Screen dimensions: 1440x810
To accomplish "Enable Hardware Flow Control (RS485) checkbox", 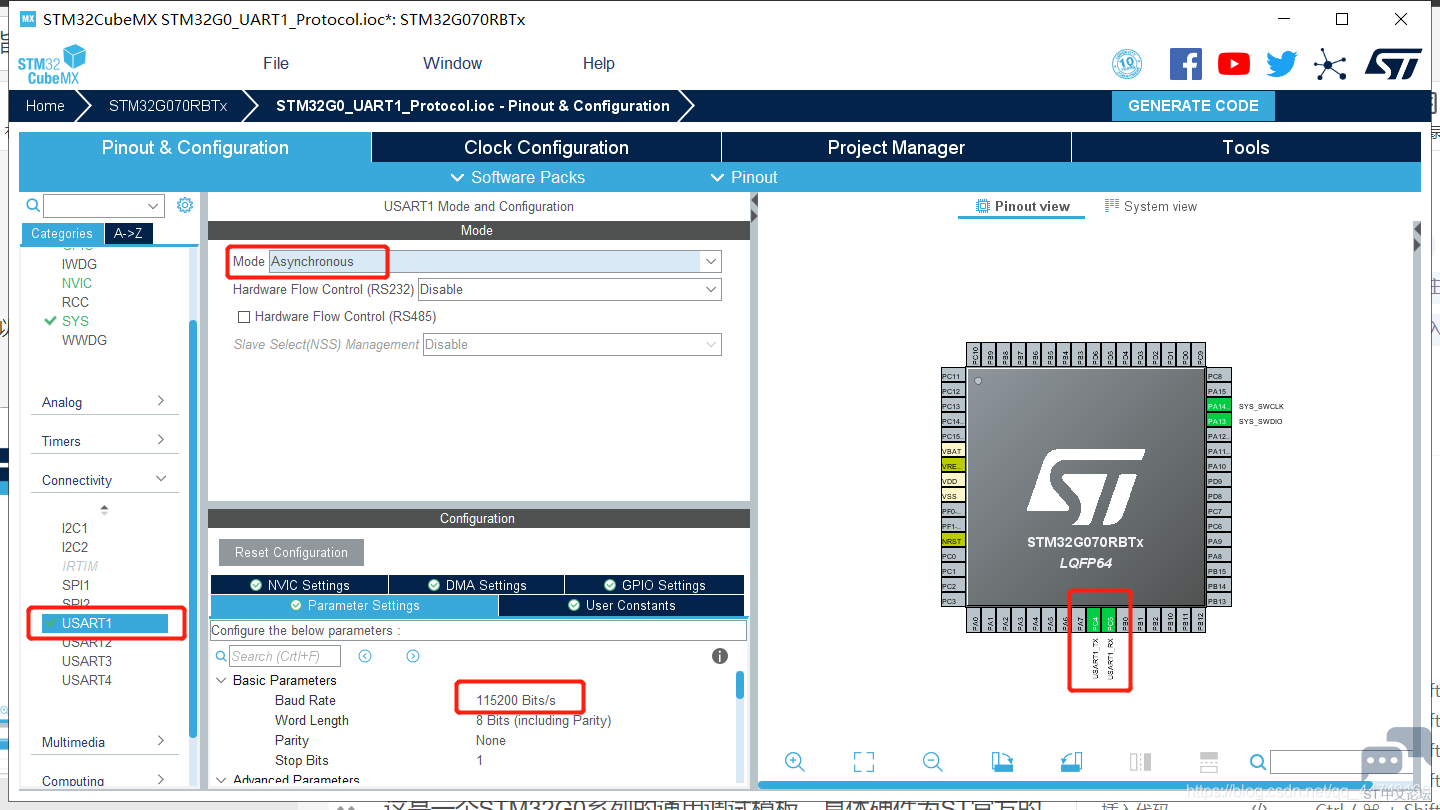I will pos(243,317).
